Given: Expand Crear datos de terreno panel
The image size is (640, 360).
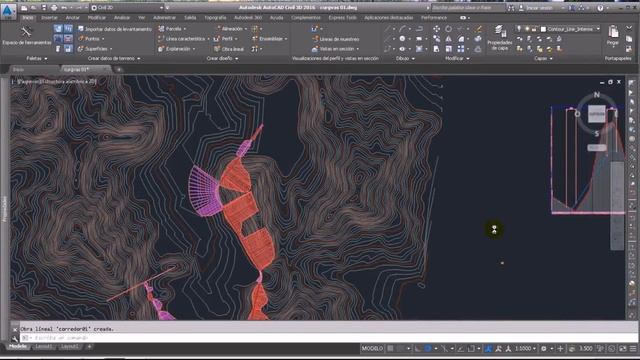Looking at the screenshot, I should click(114, 59).
